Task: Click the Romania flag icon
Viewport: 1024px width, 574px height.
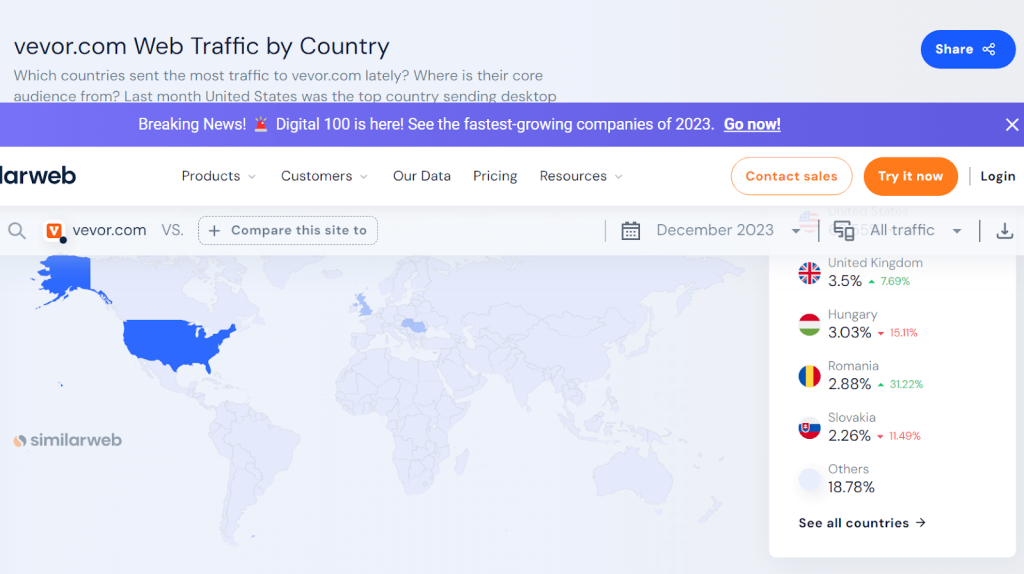Action: (809, 376)
